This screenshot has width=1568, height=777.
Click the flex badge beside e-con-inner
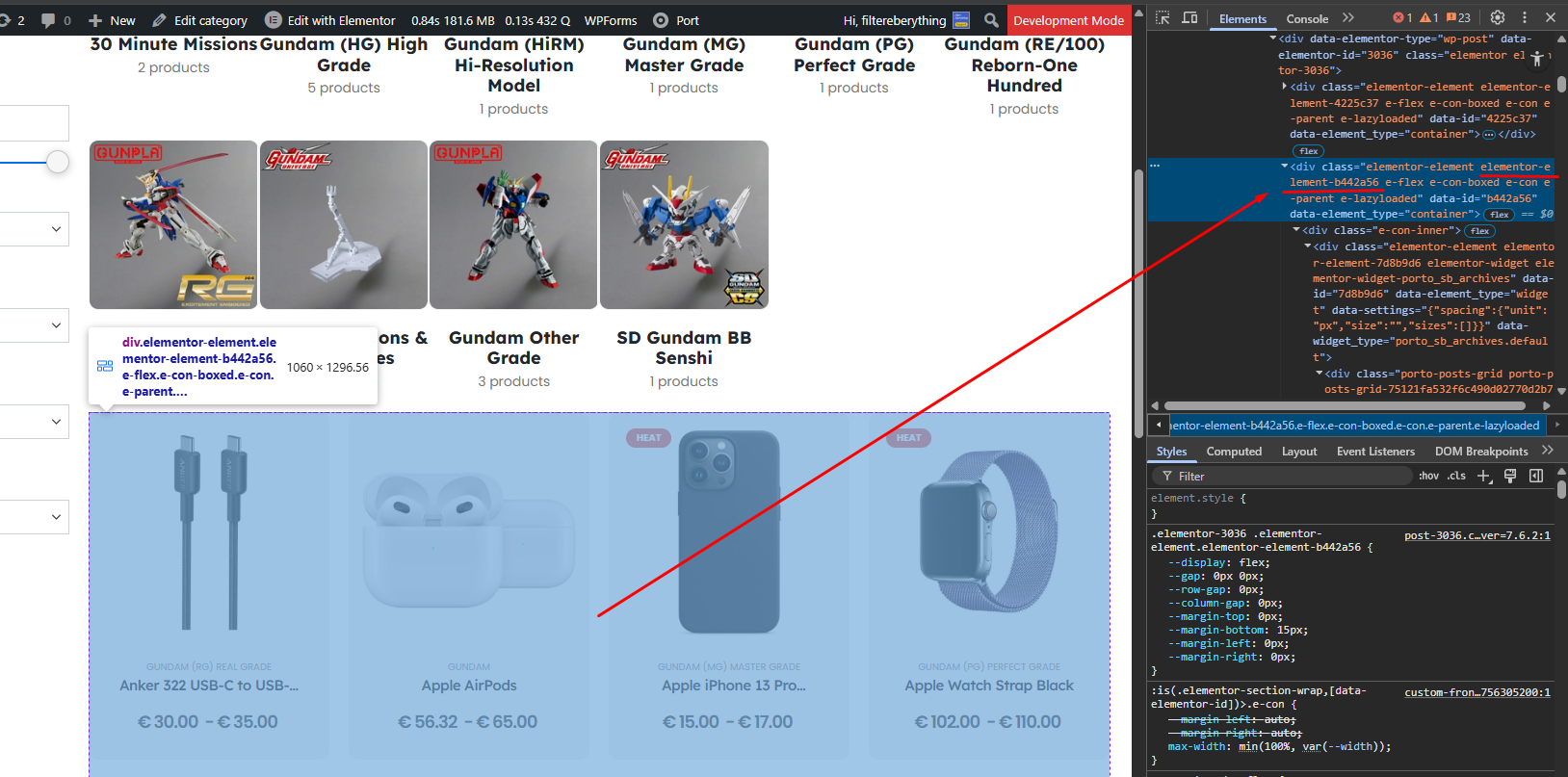pos(1479,231)
